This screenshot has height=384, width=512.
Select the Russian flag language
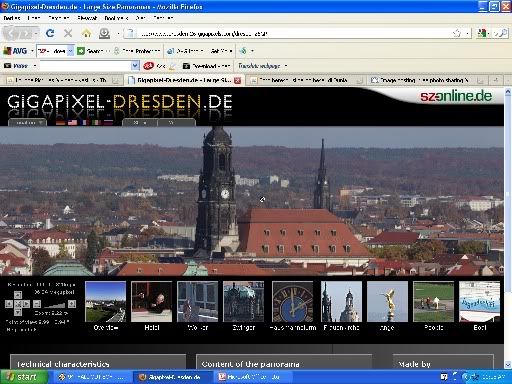108,123
